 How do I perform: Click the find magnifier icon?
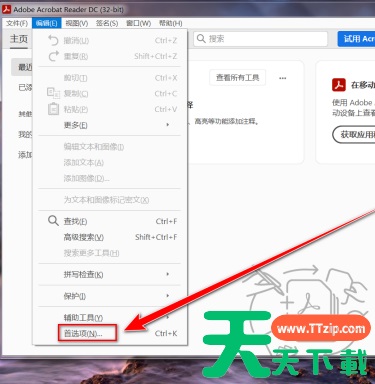point(53,220)
